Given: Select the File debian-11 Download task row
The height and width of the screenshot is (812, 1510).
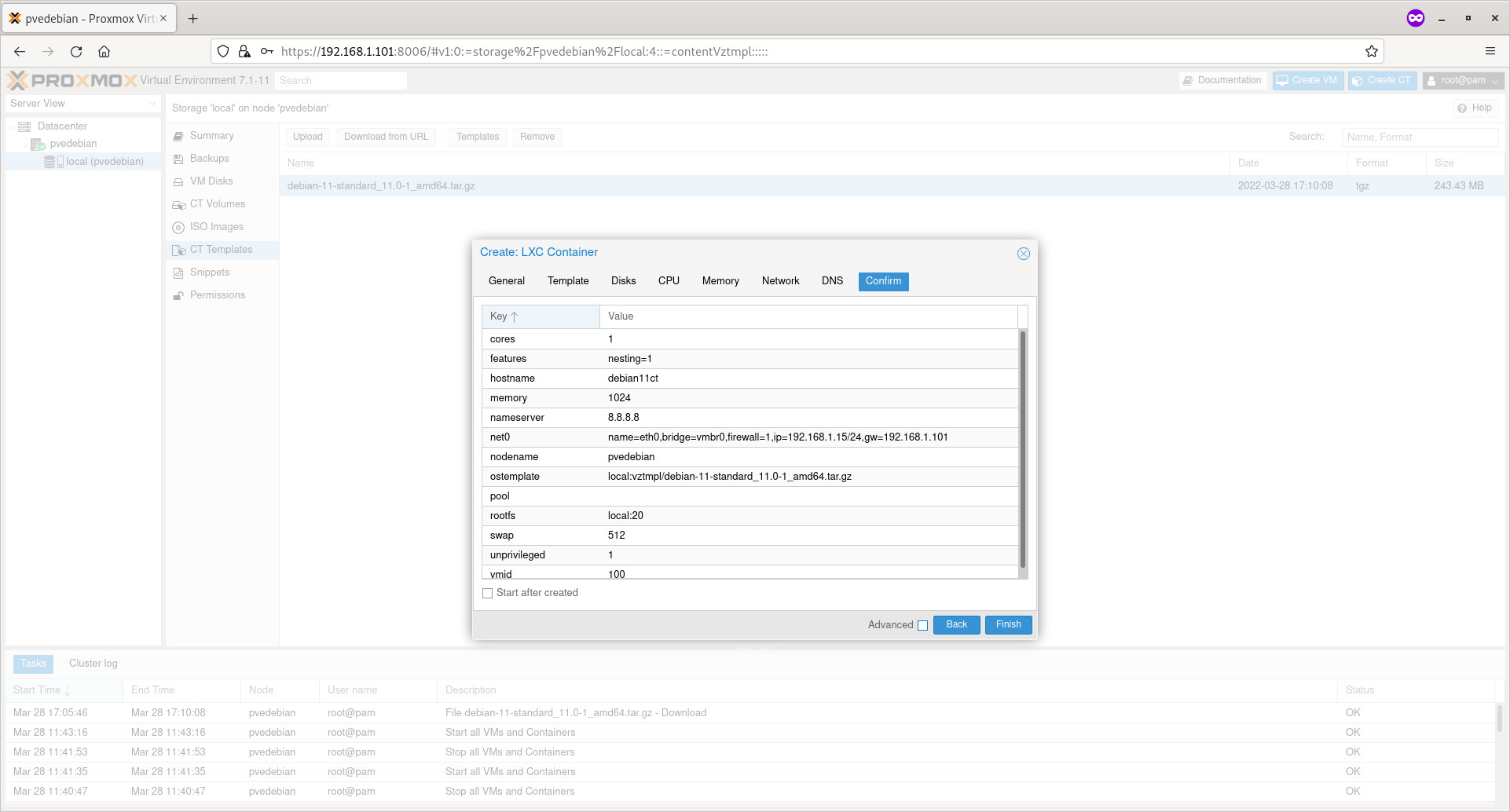Looking at the screenshot, I should coord(750,713).
